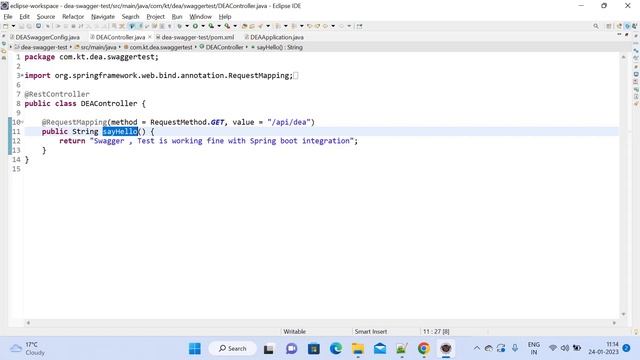Image resolution: width=640 pixels, height=360 pixels.
Task: Open the Back navigation history dropdown
Action: click(333, 26)
